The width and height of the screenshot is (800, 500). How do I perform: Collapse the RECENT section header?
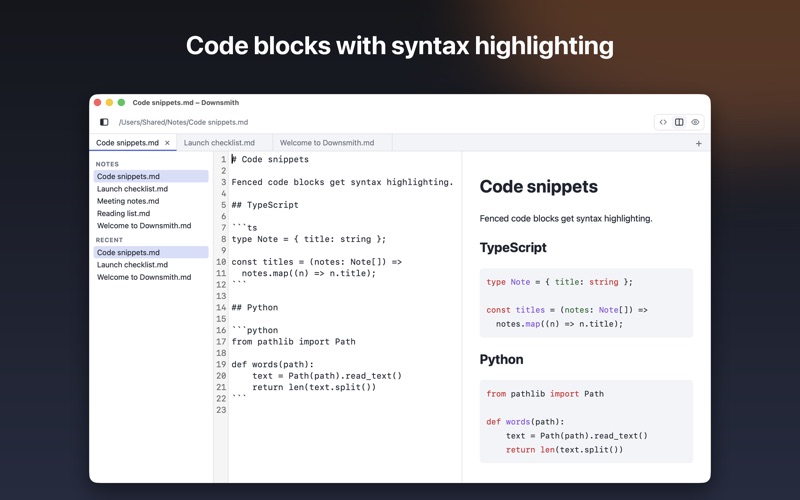coord(109,240)
